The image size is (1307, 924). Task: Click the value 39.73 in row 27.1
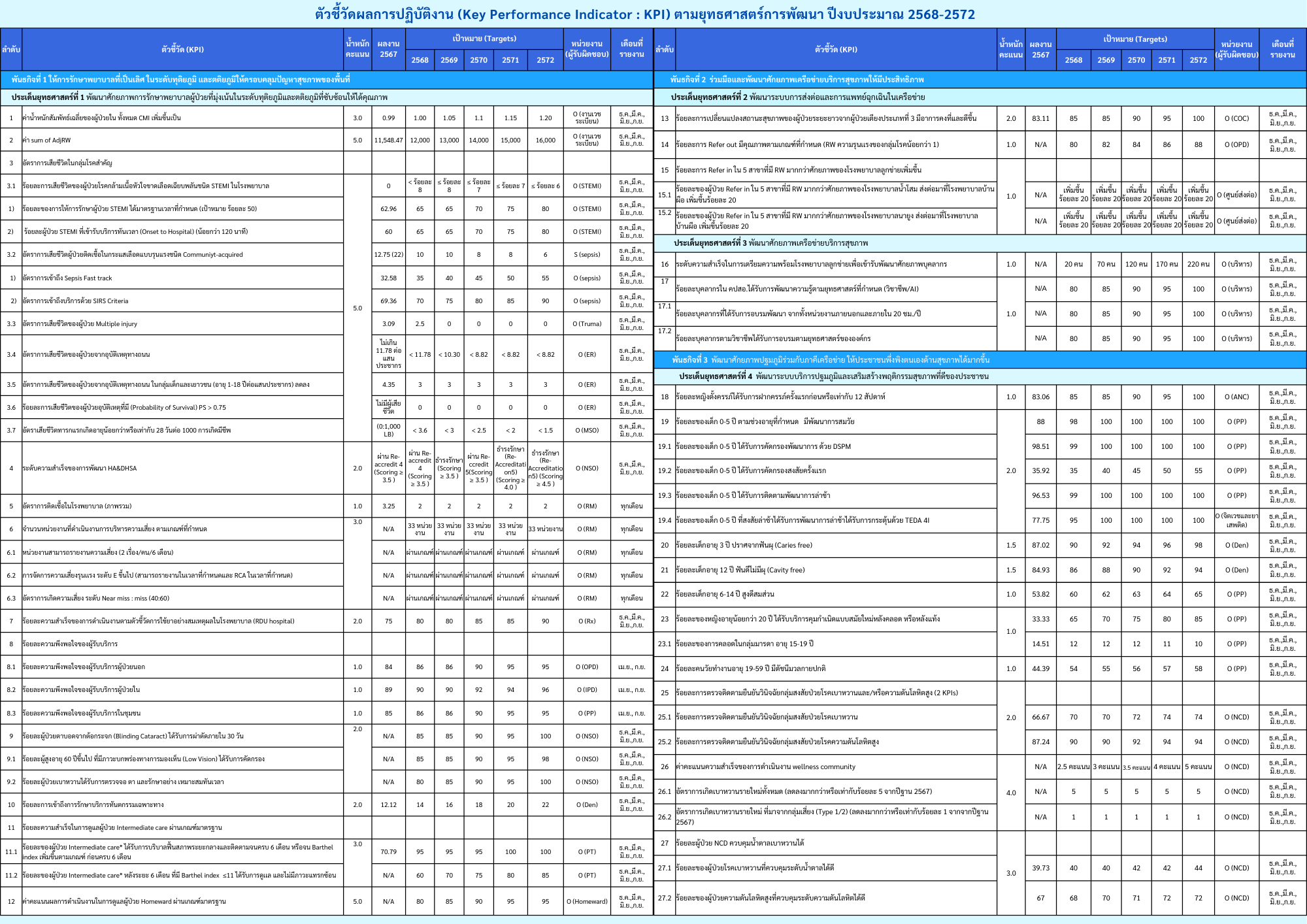(x=1040, y=868)
